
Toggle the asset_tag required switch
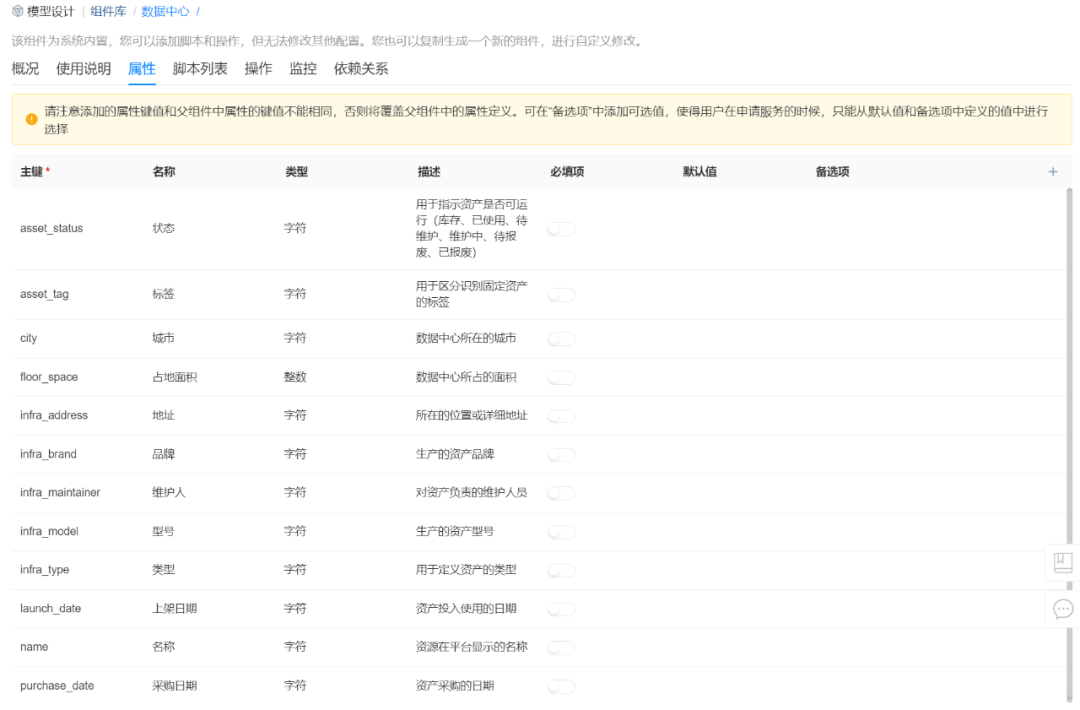pyautogui.click(x=561, y=295)
